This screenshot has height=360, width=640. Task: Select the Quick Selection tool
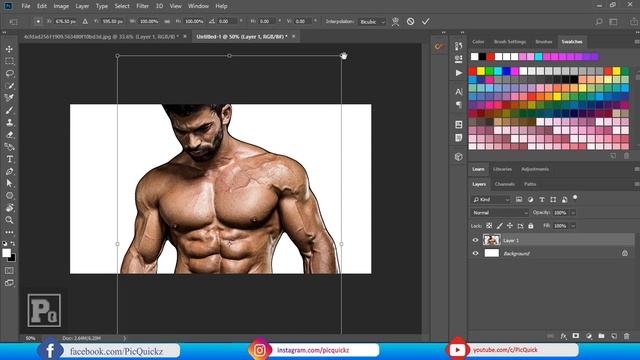click(x=9, y=86)
